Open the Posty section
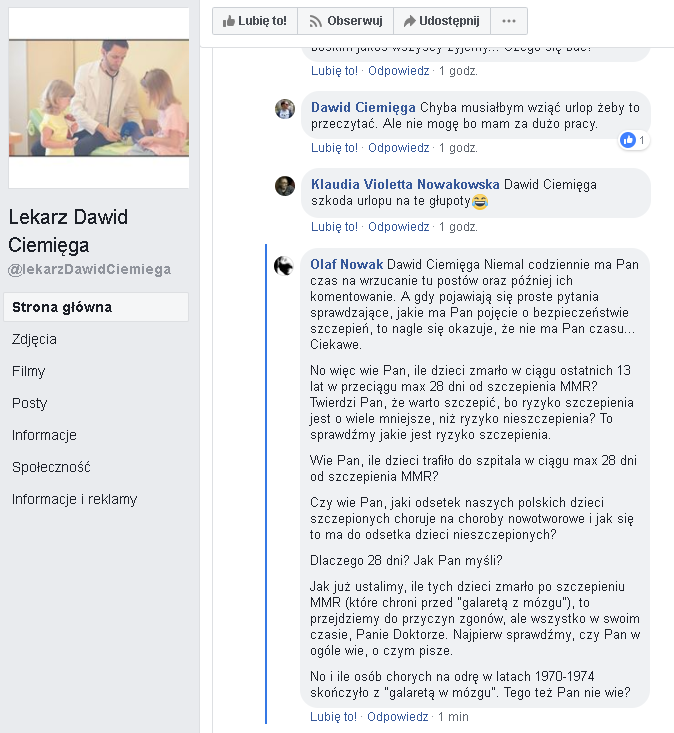The width and height of the screenshot is (674, 733). [29, 403]
